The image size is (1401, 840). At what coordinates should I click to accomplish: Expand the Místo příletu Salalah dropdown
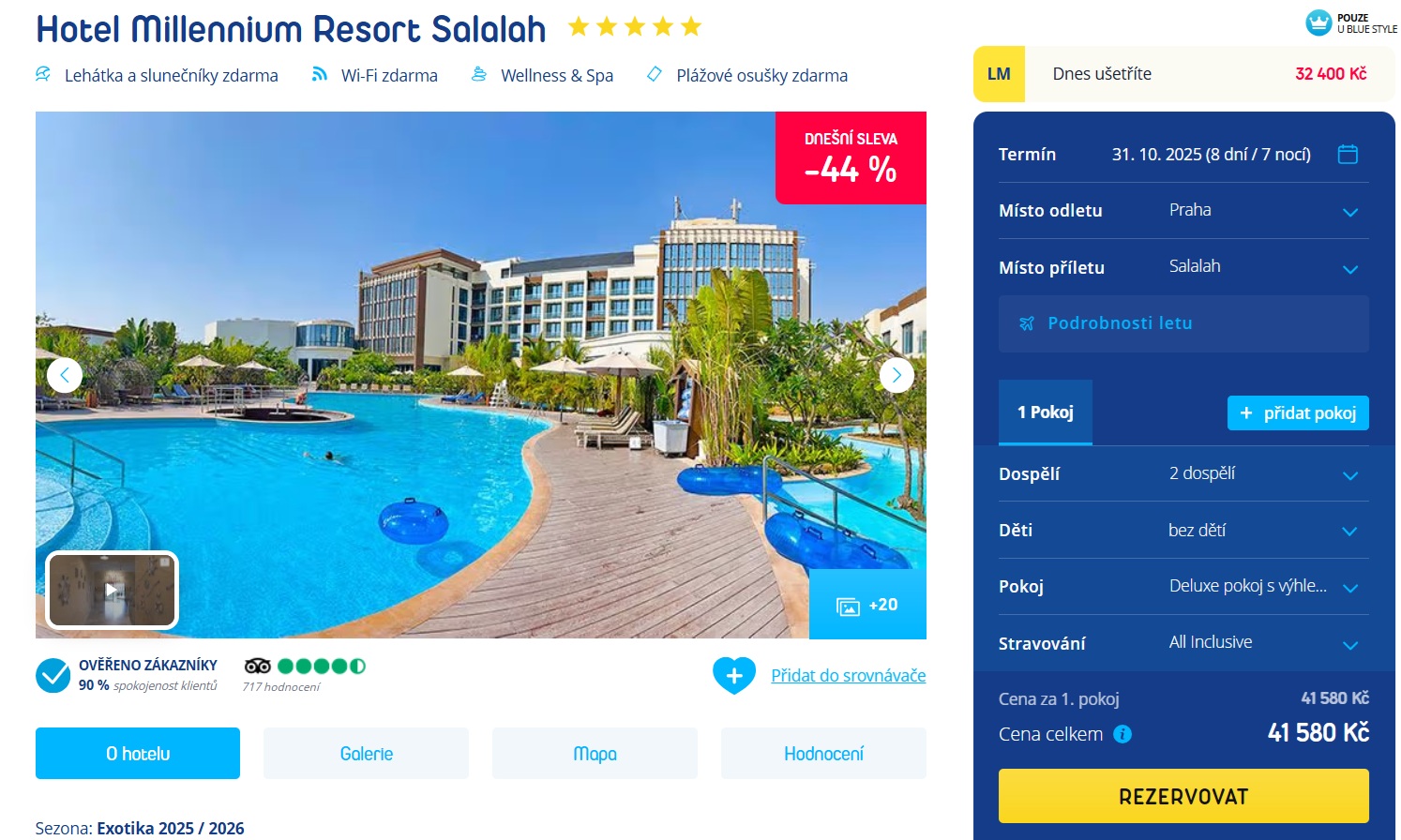[1183, 267]
